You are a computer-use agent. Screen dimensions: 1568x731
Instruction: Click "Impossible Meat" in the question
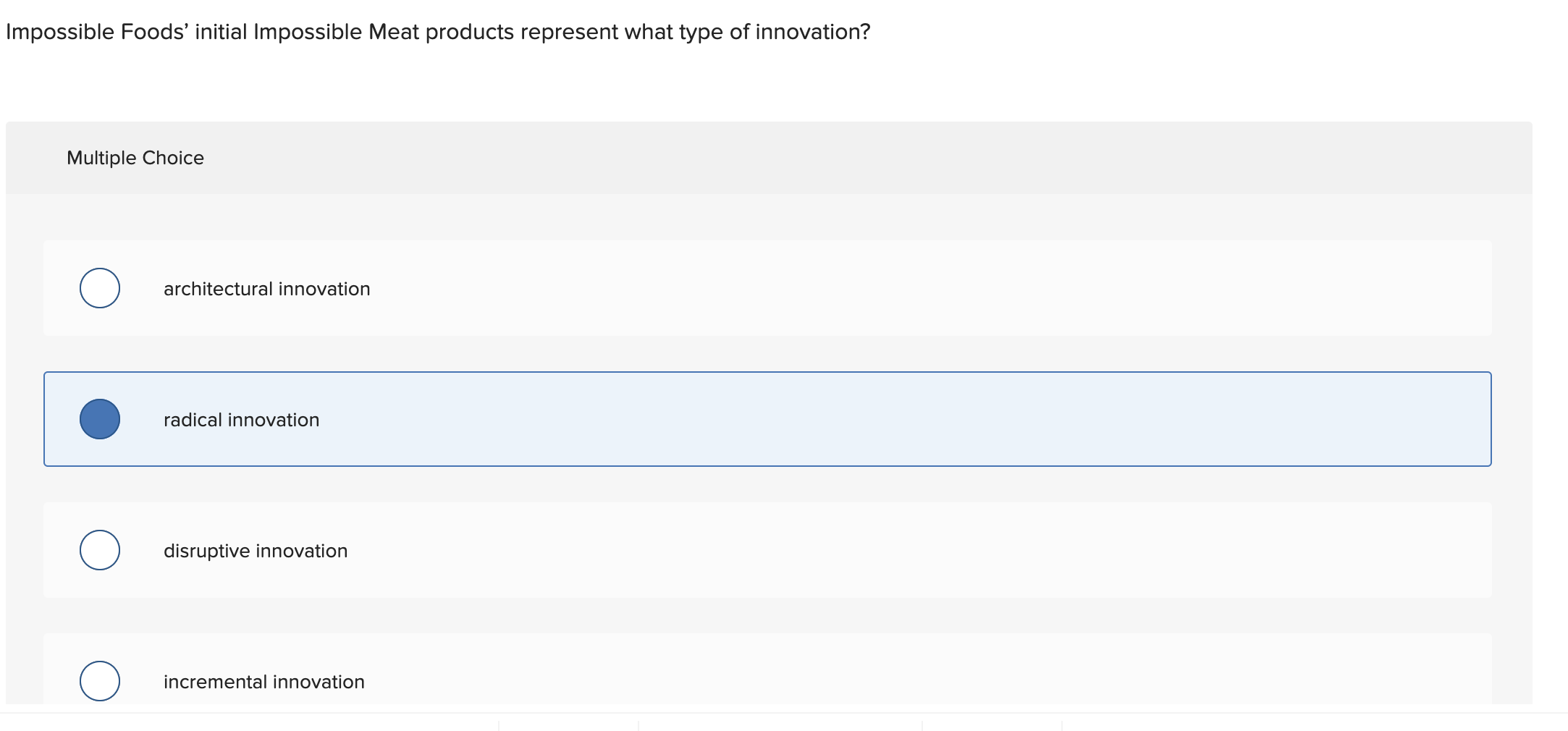[336, 32]
